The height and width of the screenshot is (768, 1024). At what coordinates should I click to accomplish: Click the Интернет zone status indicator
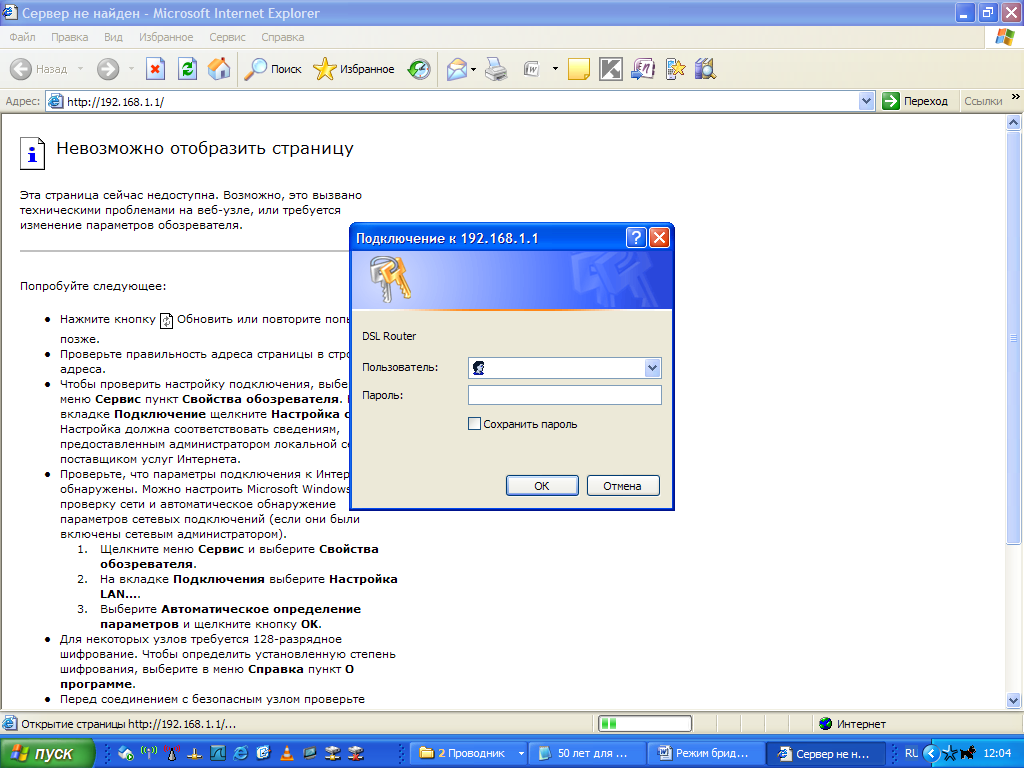[852, 724]
